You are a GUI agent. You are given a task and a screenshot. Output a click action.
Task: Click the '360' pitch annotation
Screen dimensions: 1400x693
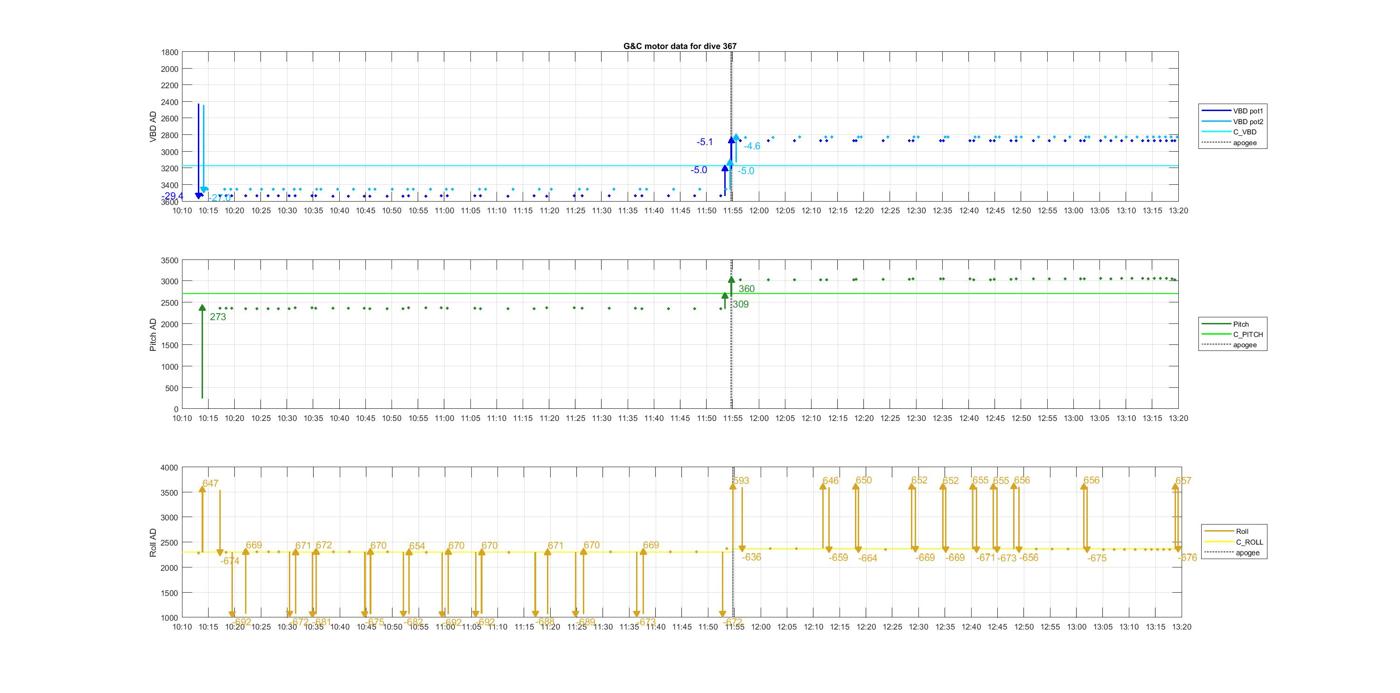pyautogui.click(x=747, y=289)
